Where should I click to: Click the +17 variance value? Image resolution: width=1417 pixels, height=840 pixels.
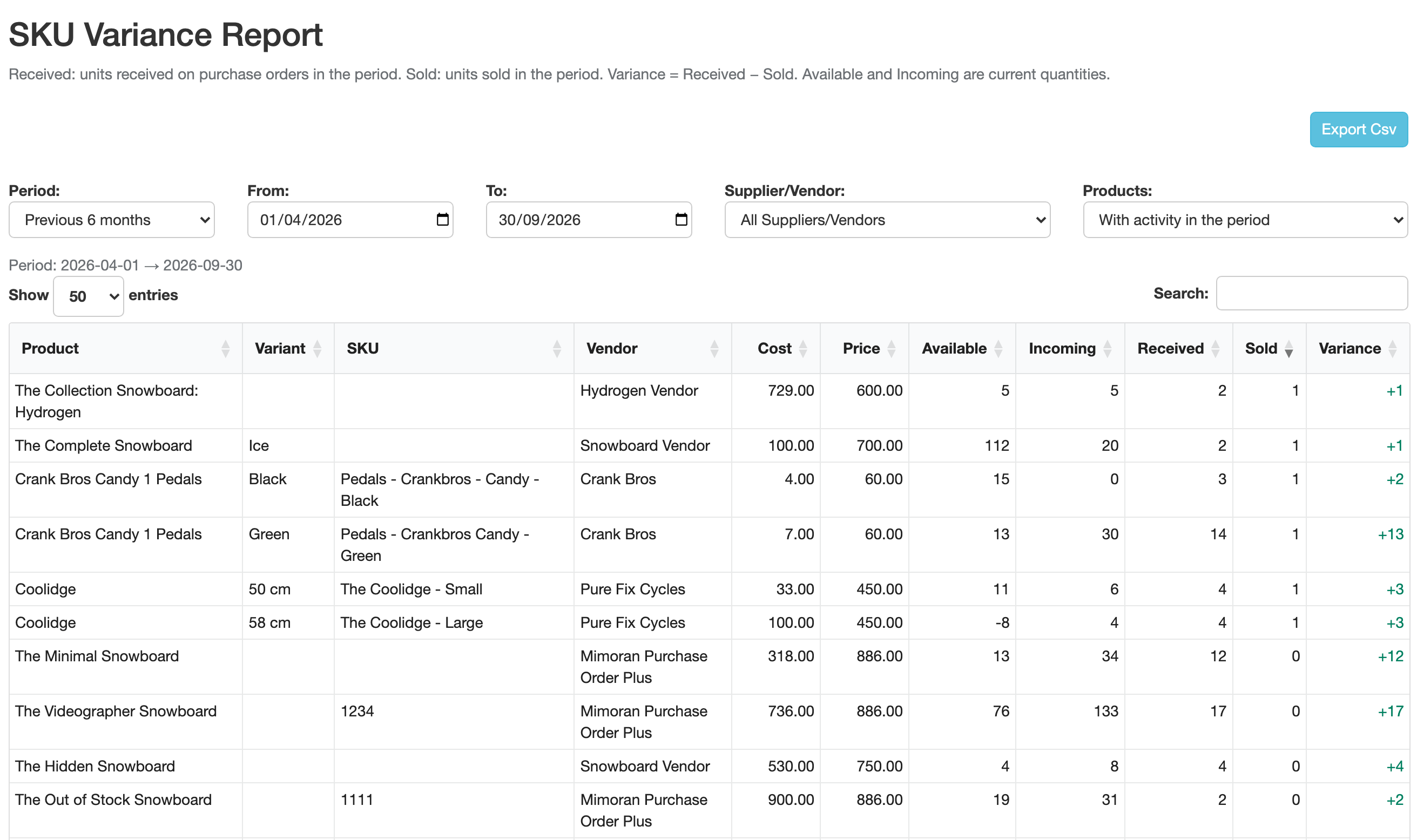(x=1390, y=711)
